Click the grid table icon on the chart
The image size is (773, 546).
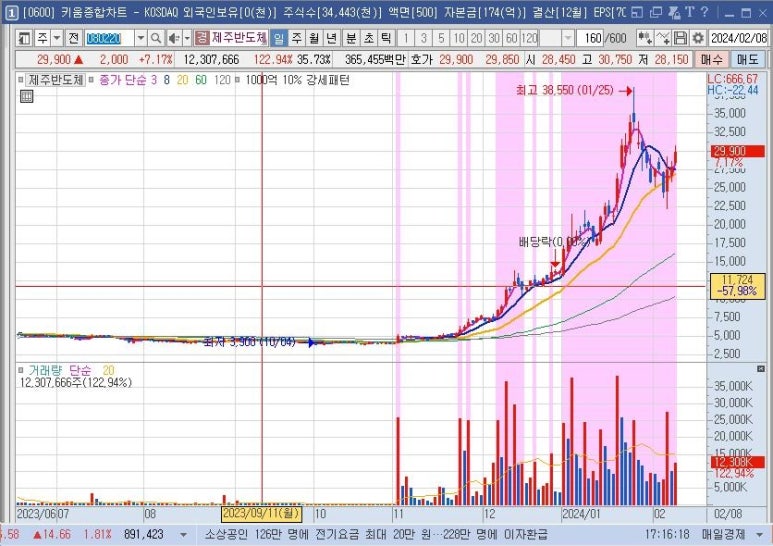pos(27,97)
